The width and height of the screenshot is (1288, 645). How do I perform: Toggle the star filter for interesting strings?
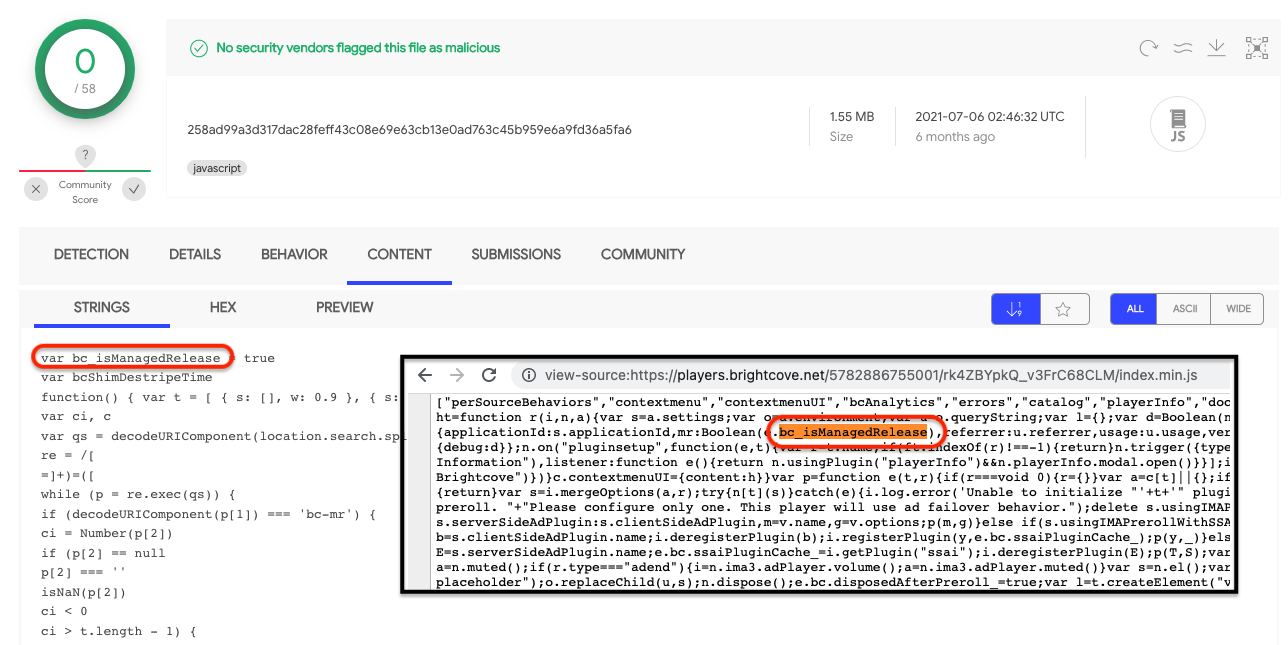coord(1063,309)
